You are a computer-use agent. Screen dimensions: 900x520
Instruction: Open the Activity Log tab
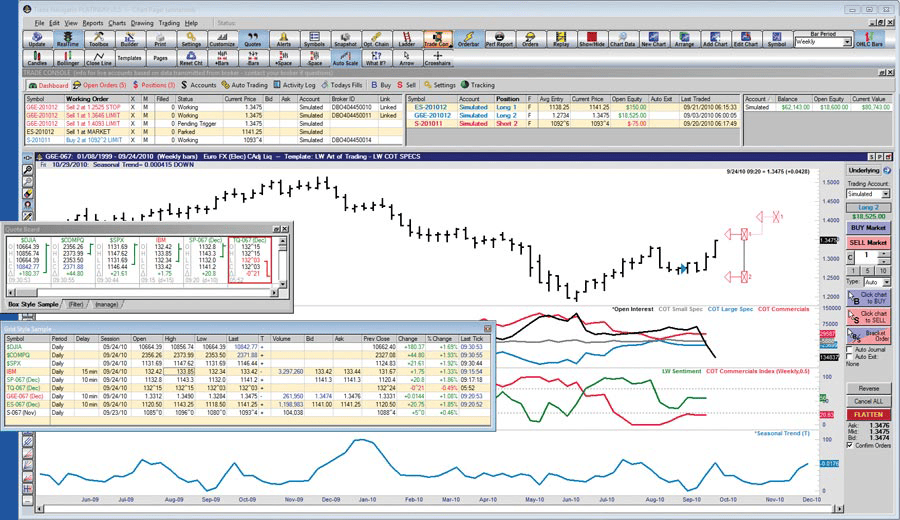(x=294, y=85)
